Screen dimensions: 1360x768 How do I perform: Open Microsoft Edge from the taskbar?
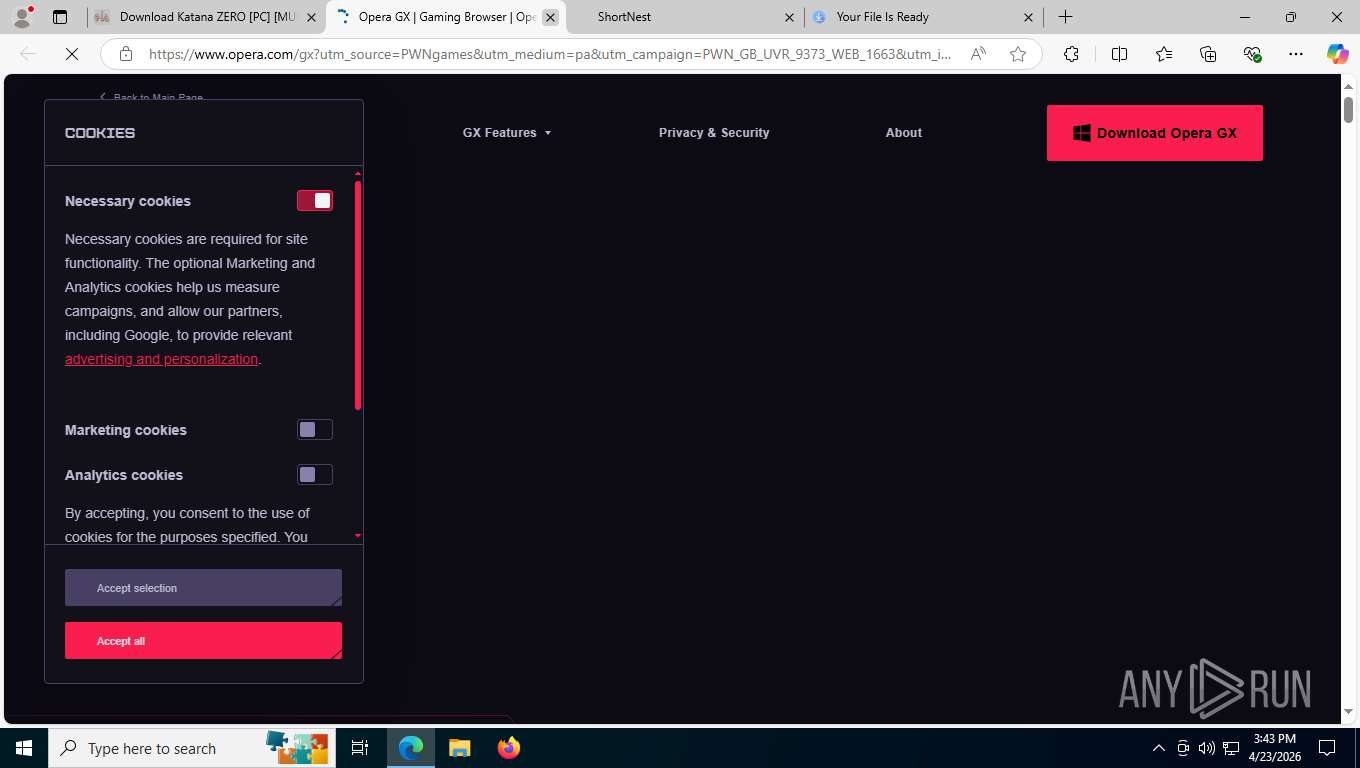411,748
